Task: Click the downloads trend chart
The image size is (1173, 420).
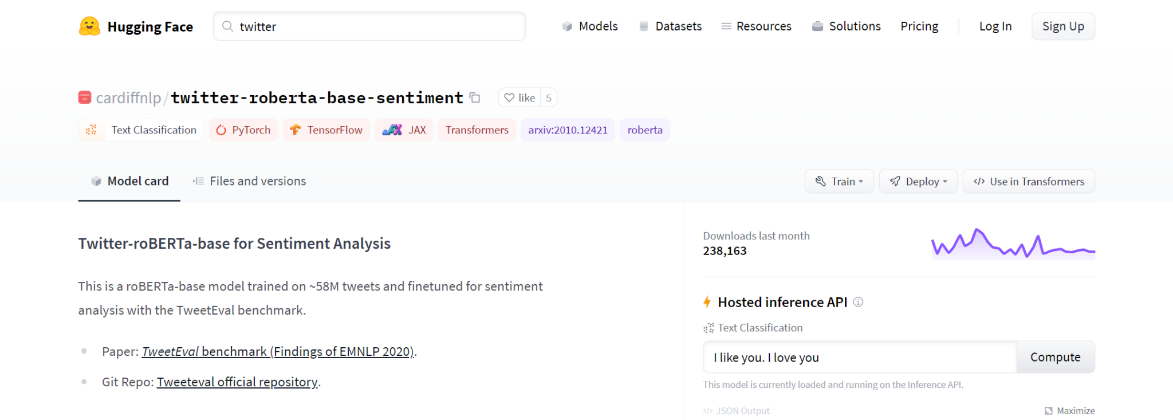Action: tap(1012, 244)
